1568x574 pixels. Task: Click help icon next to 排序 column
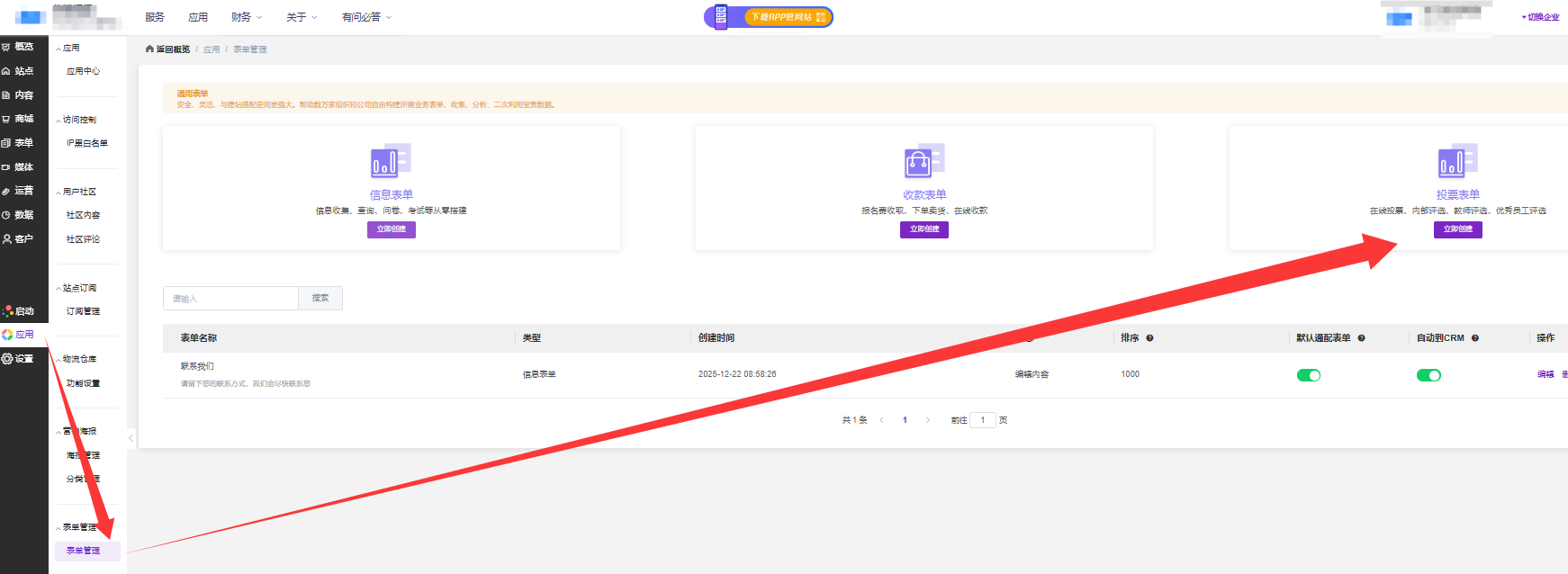[x=1149, y=338]
